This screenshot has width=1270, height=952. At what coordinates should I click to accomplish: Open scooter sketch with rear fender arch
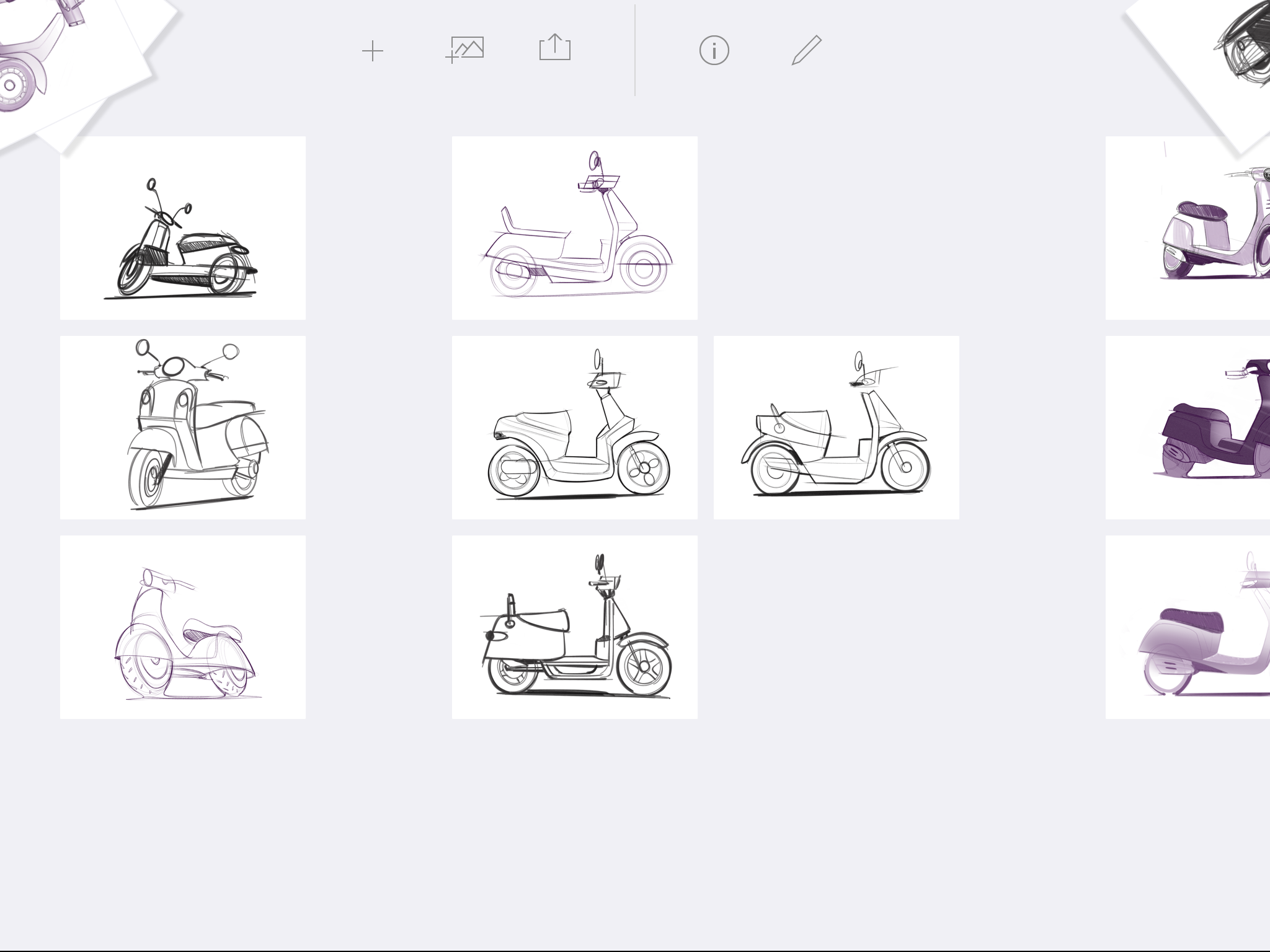click(837, 428)
